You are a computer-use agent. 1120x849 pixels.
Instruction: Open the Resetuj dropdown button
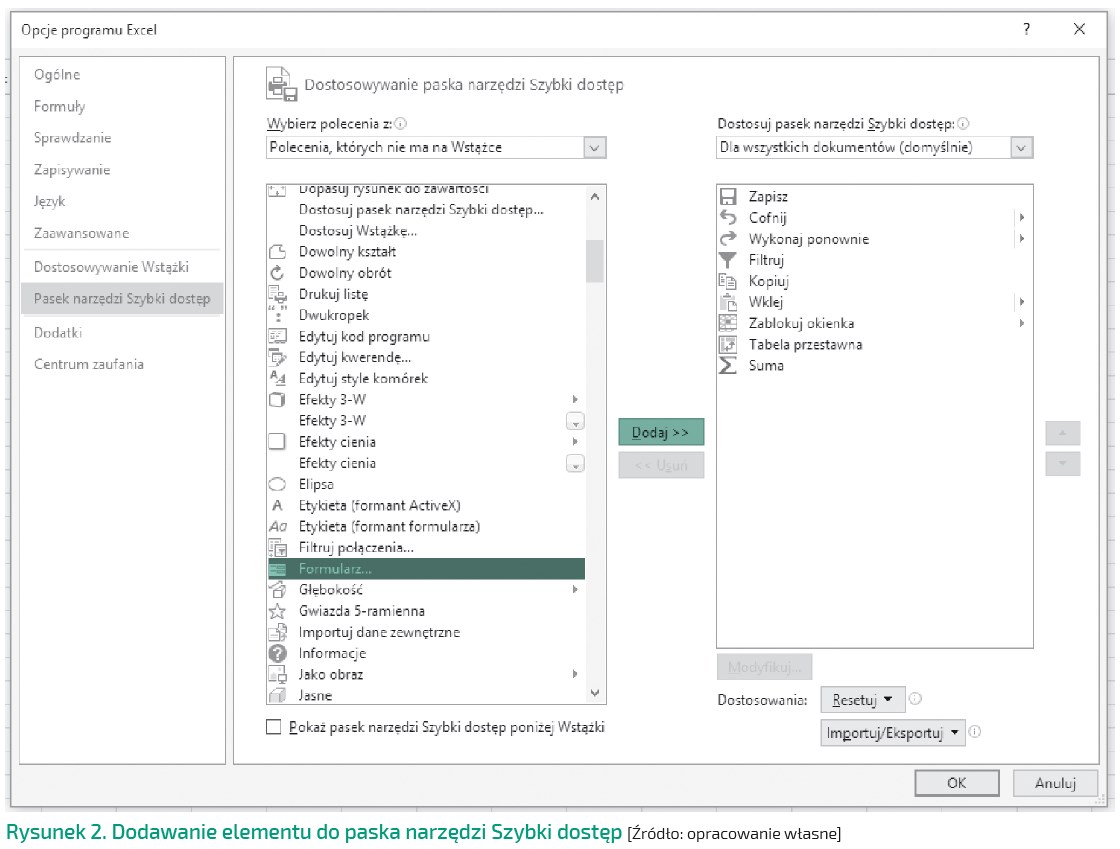click(x=863, y=700)
